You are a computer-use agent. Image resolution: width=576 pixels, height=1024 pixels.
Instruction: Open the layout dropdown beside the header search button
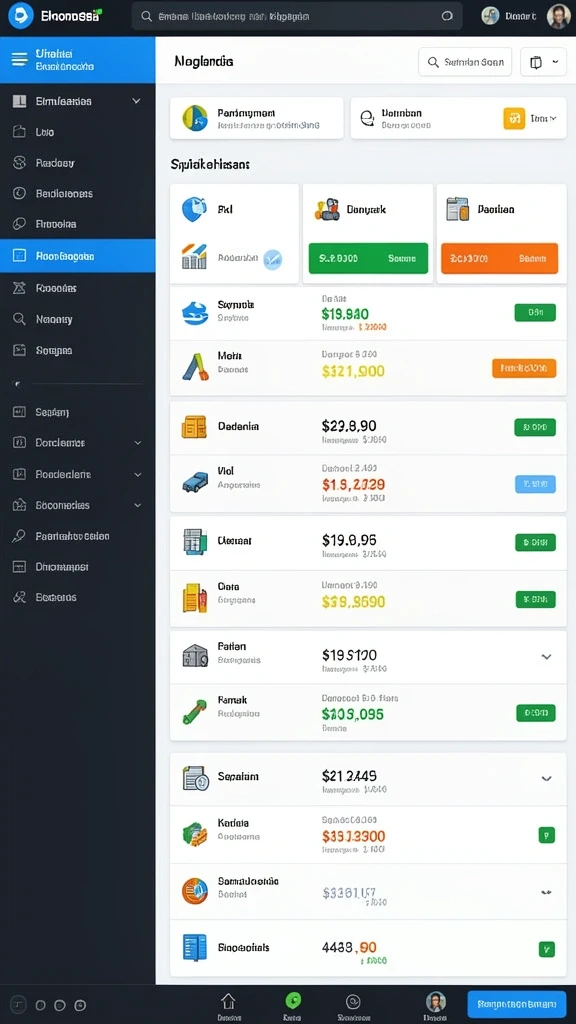pyautogui.click(x=543, y=62)
